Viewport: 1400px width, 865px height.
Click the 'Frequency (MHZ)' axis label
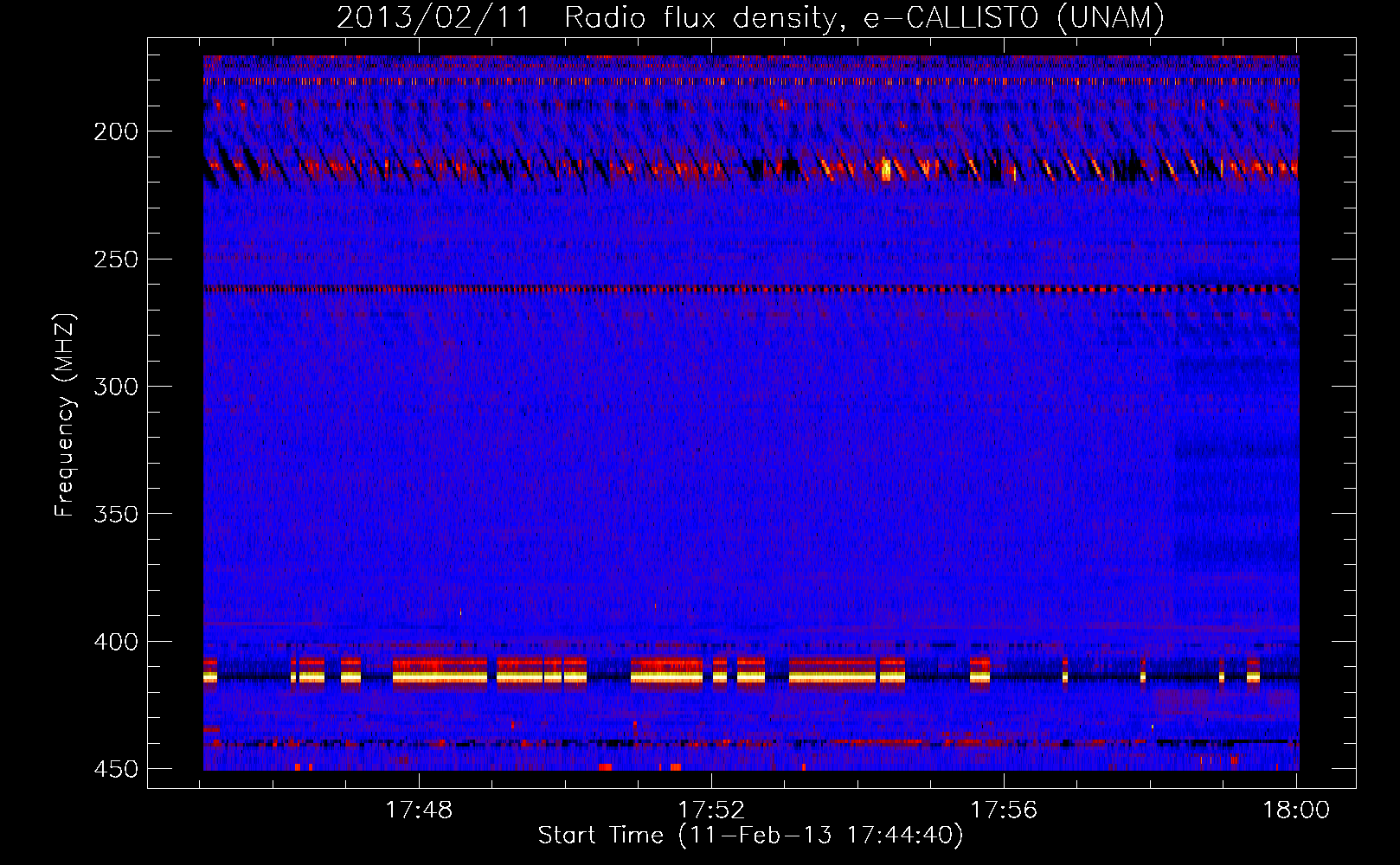tap(64, 414)
